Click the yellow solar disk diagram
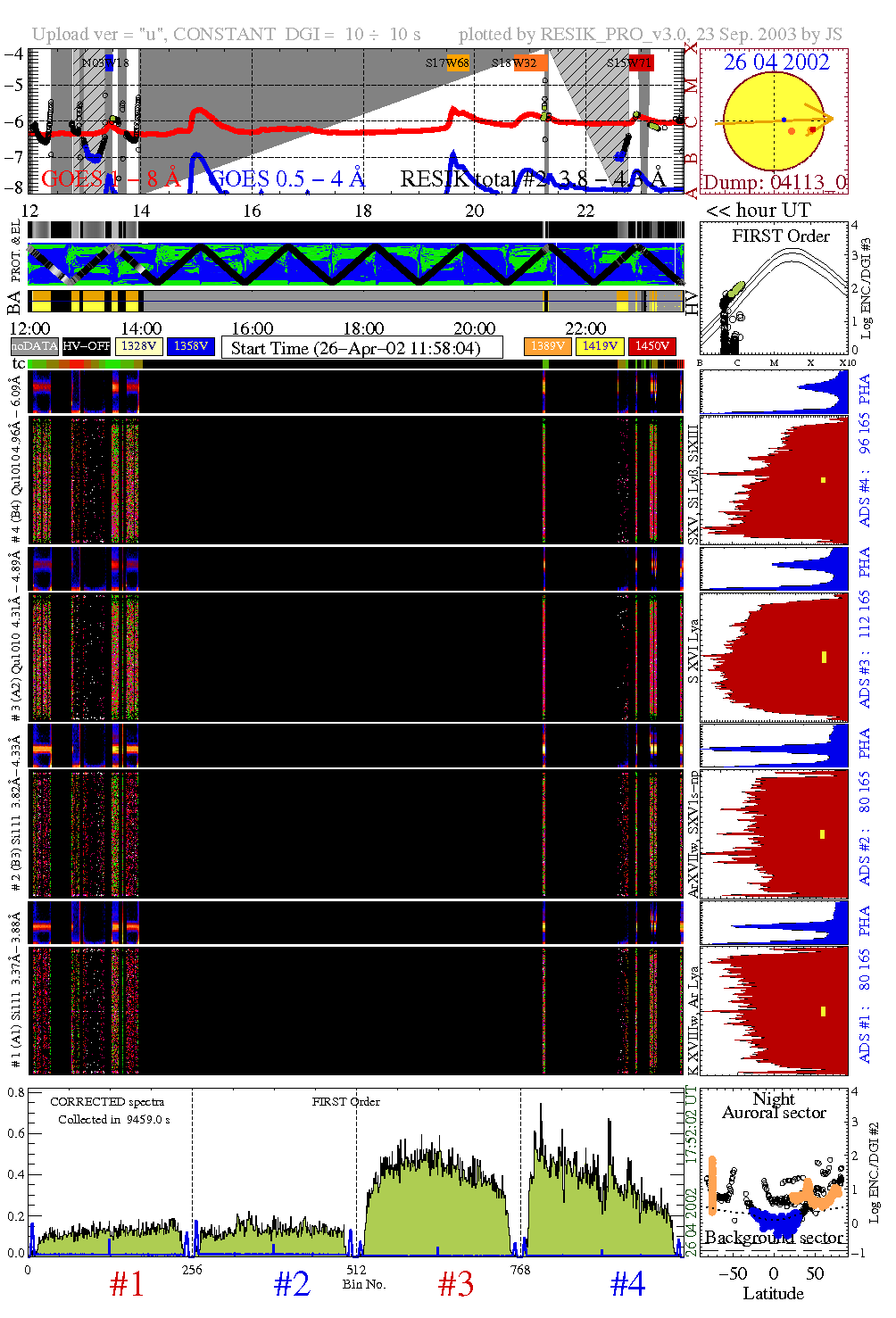 [x=773, y=121]
